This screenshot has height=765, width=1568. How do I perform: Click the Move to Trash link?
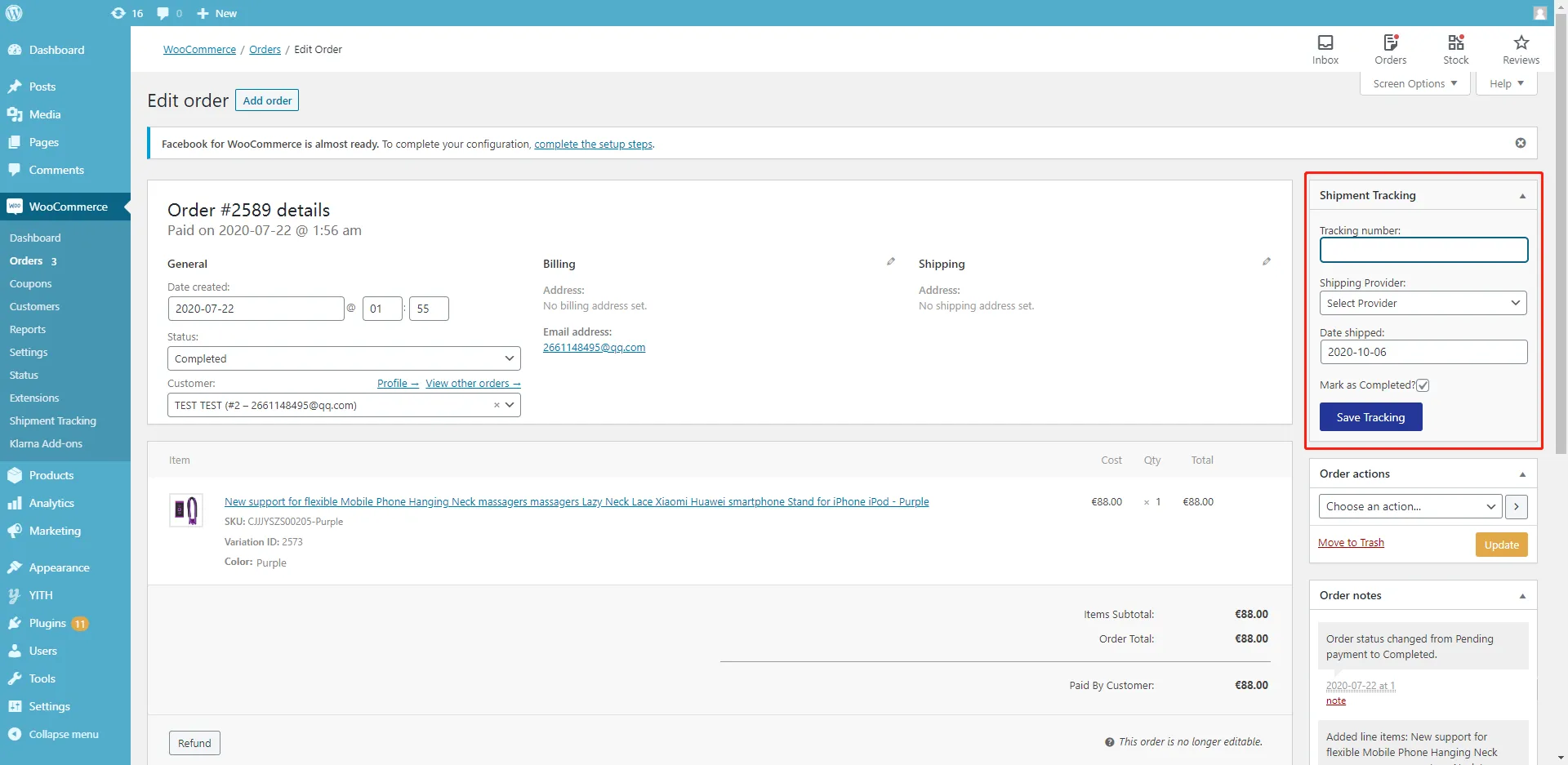1351,543
